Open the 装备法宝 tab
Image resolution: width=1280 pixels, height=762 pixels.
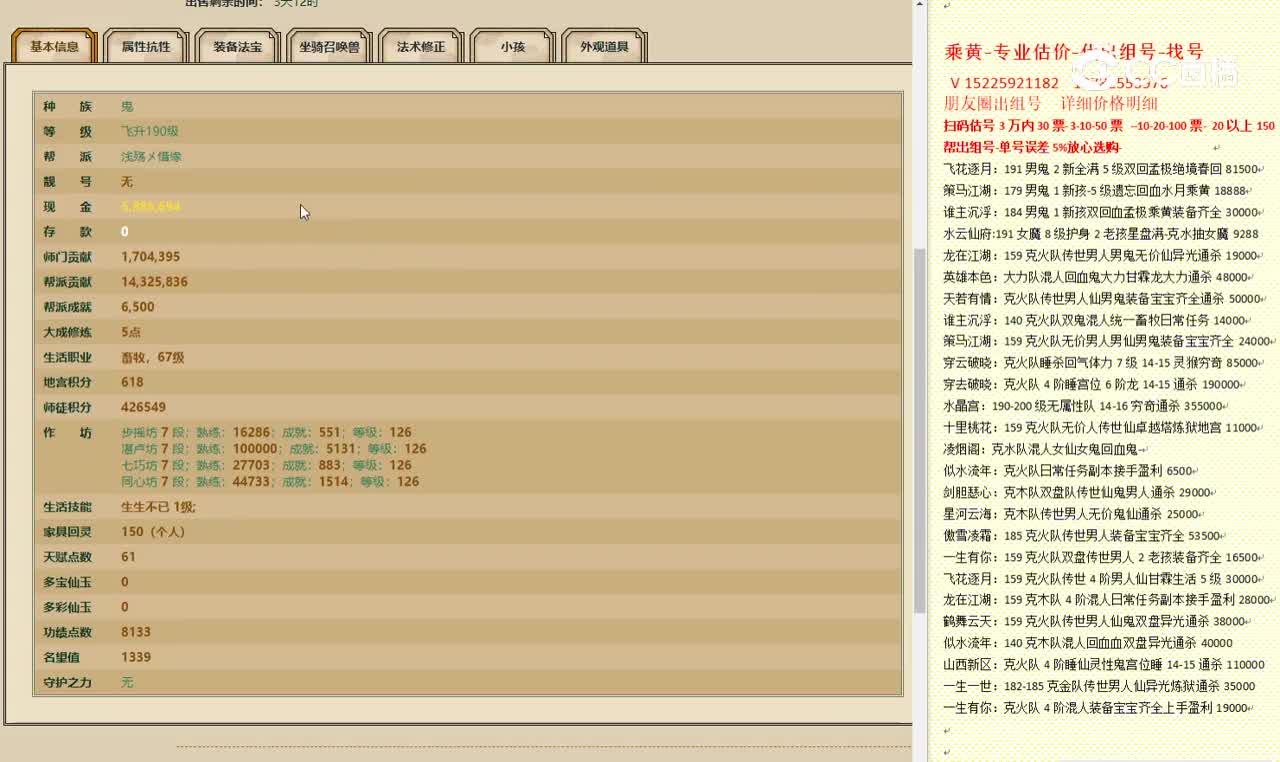pyautogui.click(x=238, y=46)
